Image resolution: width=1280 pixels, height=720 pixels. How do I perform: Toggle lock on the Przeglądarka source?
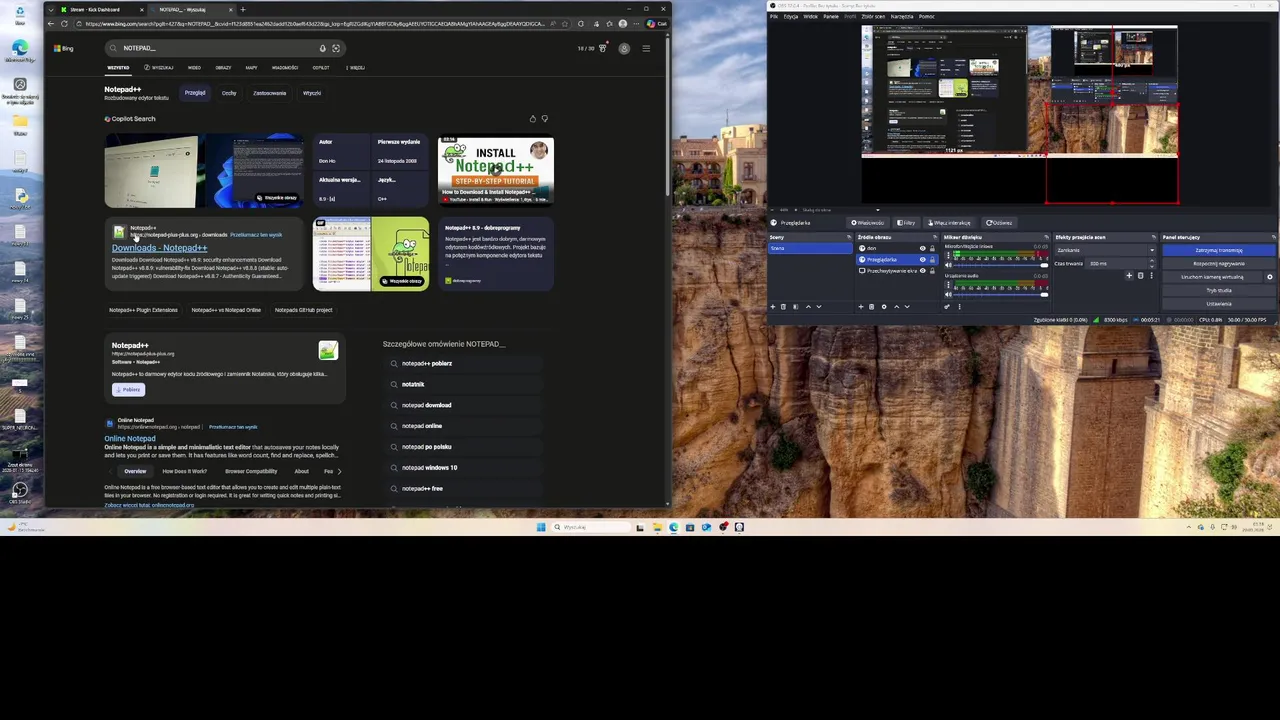coord(932,260)
